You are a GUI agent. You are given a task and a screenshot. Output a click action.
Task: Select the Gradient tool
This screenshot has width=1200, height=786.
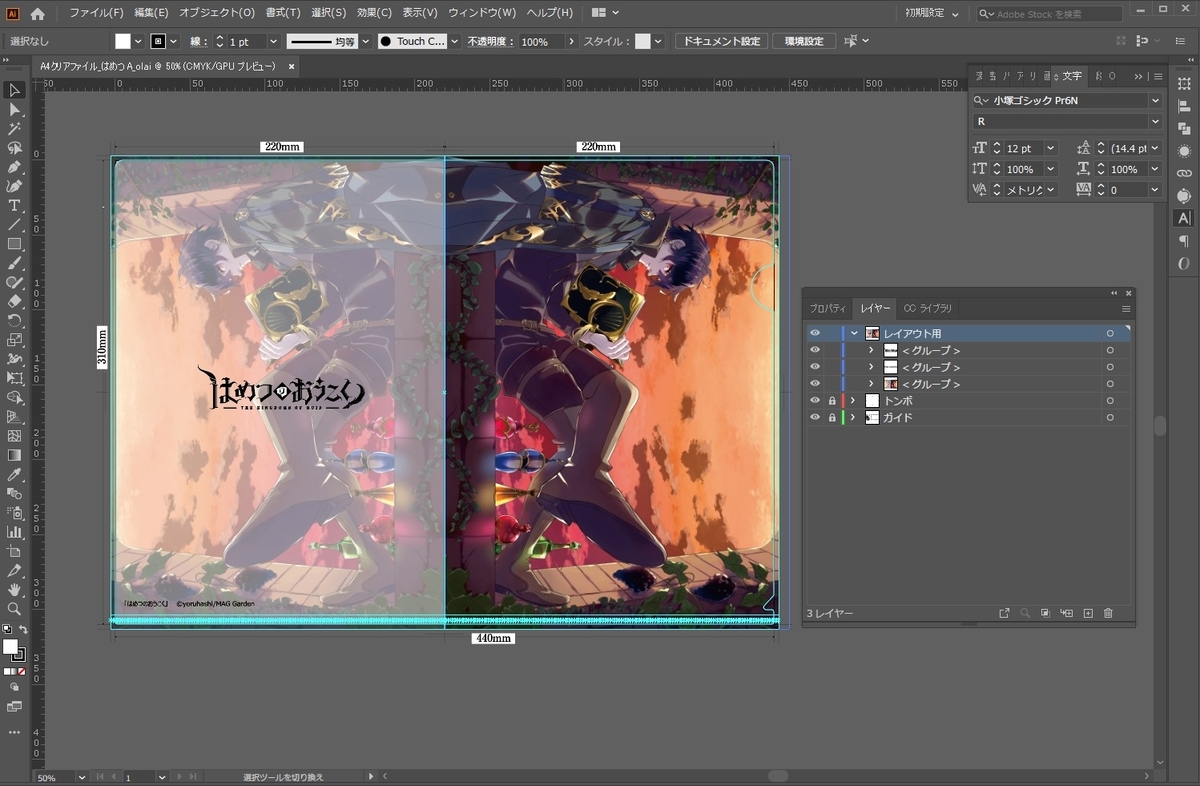pos(14,455)
